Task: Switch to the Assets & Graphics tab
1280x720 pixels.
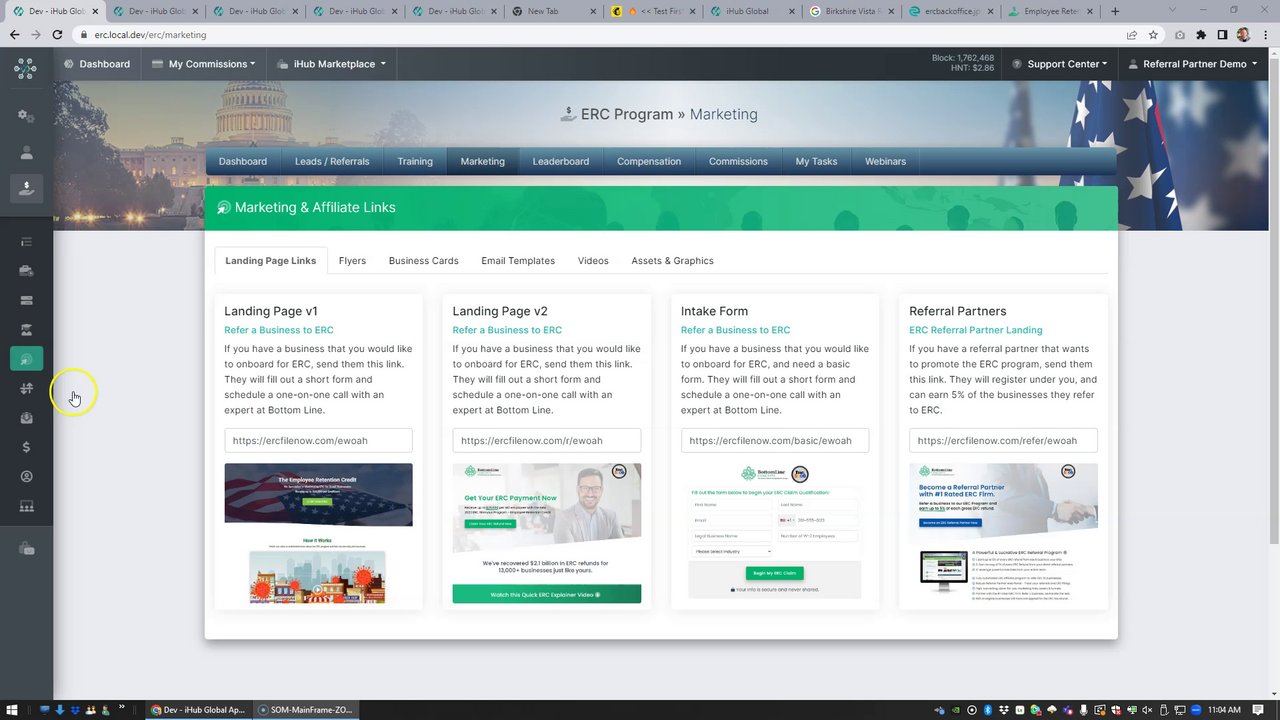Action: pyautogui.click(x=673, y=260)
